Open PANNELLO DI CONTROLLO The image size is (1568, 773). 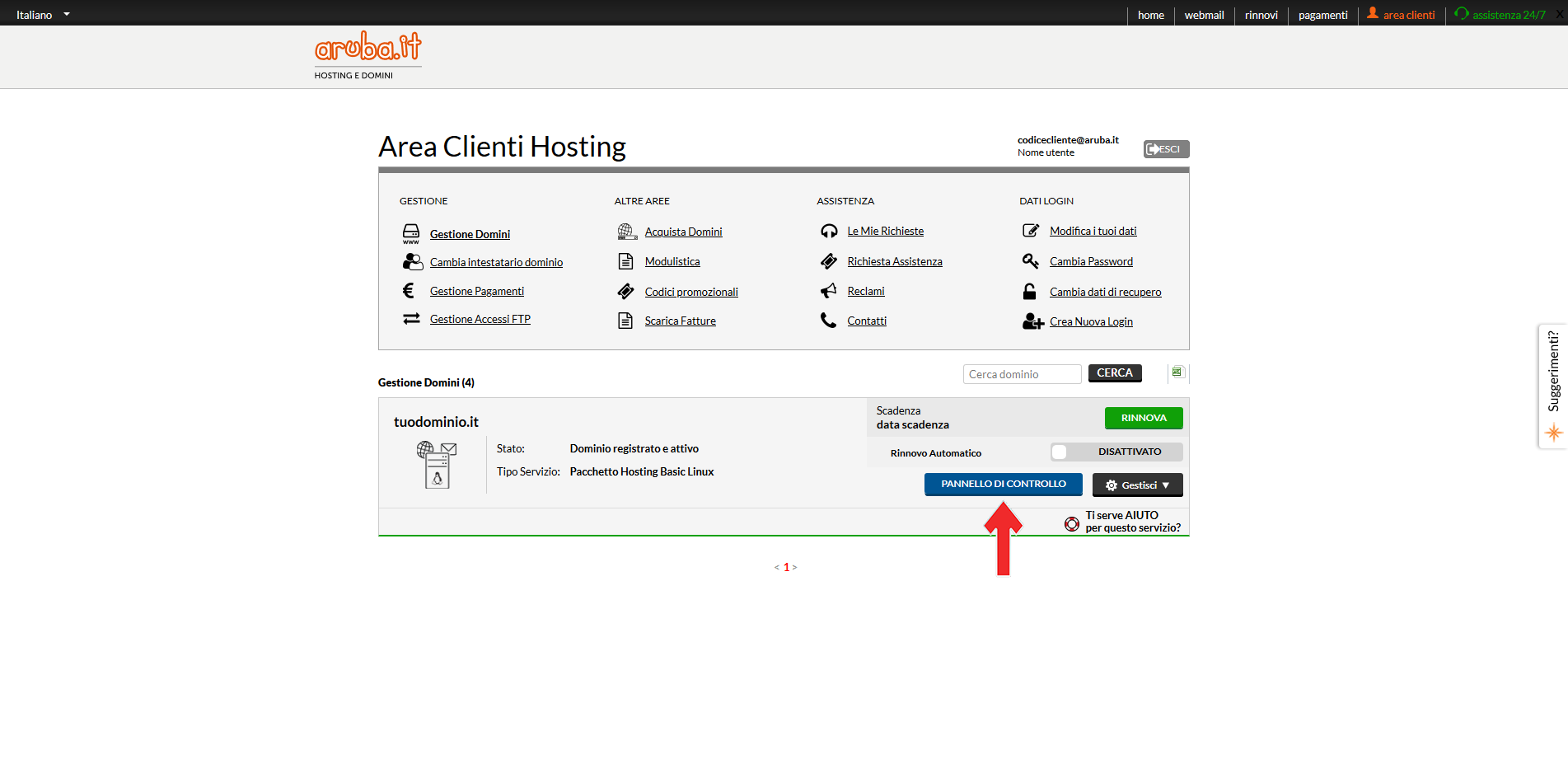click(x=1004, y=484)
